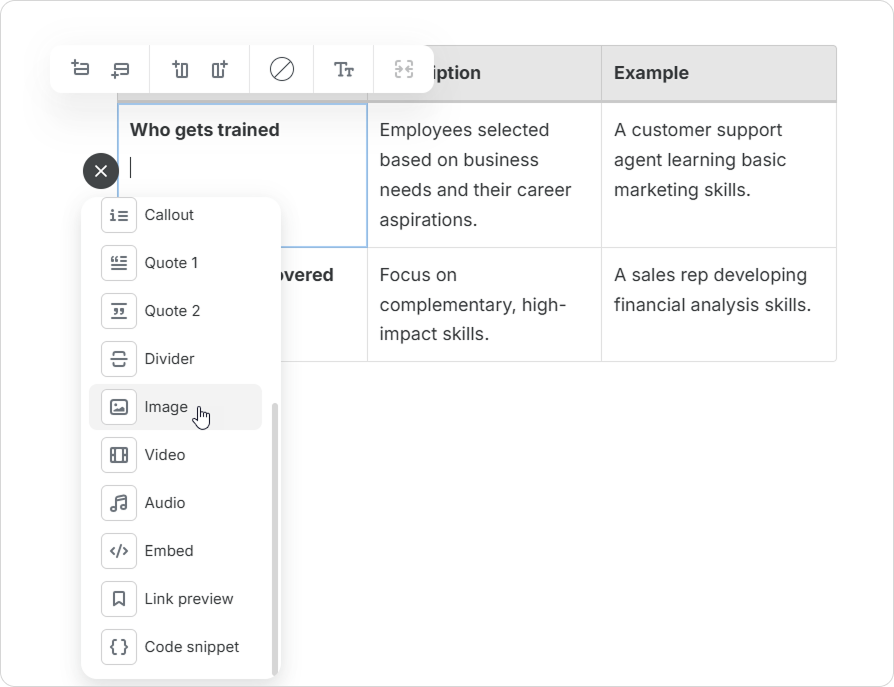
Task: Choose the Quote 1 block
Action: pos(171,263)
